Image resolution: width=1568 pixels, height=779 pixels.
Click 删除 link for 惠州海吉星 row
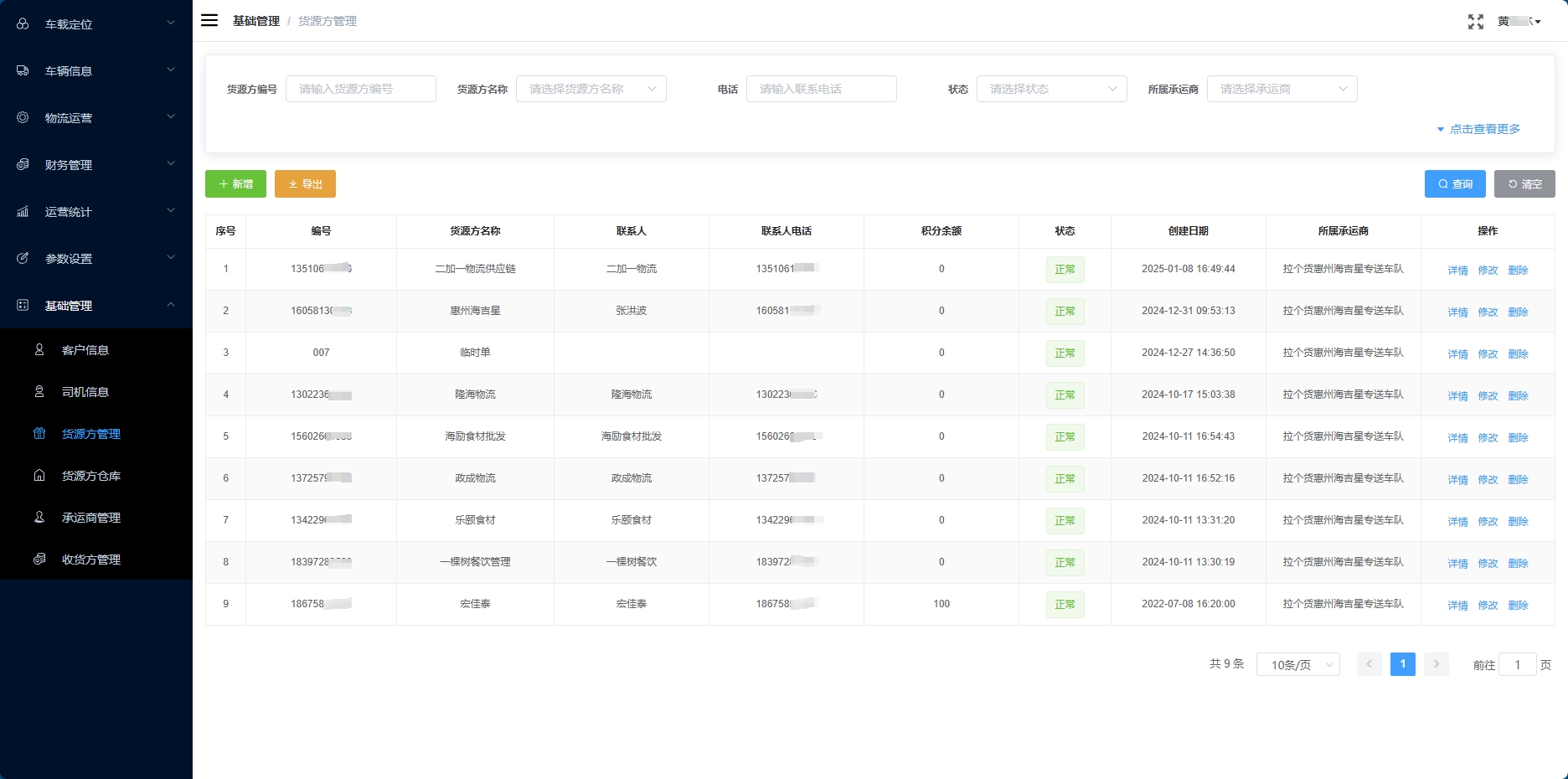tap(1518, 312)
